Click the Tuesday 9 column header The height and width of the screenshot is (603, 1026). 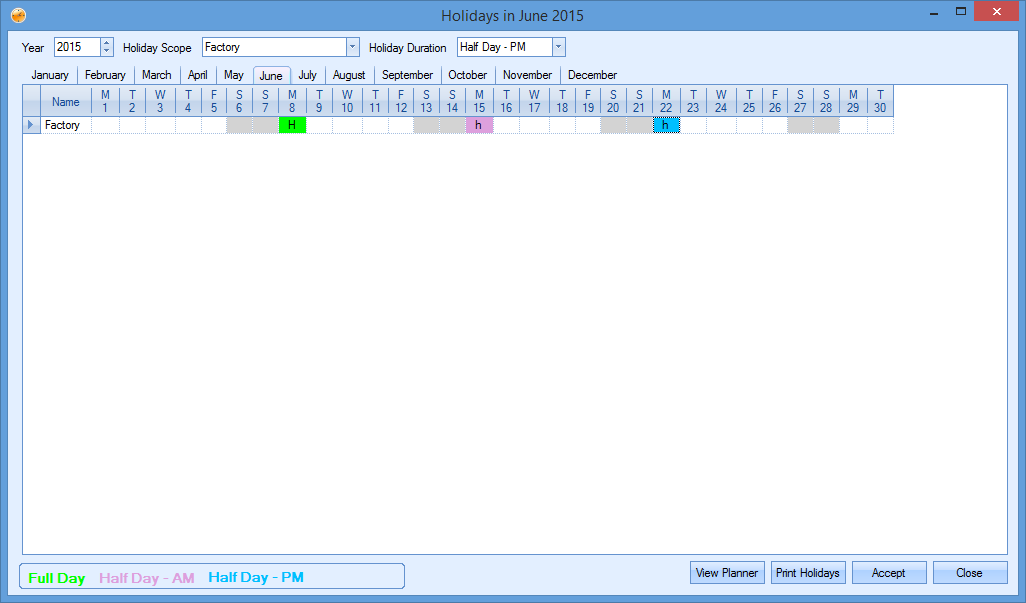pyautogui.click(x=319, y=101)
